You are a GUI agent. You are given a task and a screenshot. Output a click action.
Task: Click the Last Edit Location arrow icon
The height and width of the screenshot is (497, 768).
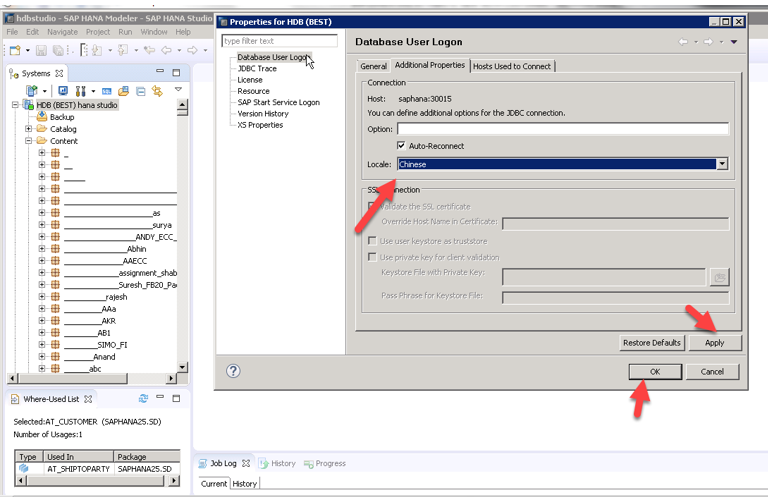[149, 50]
